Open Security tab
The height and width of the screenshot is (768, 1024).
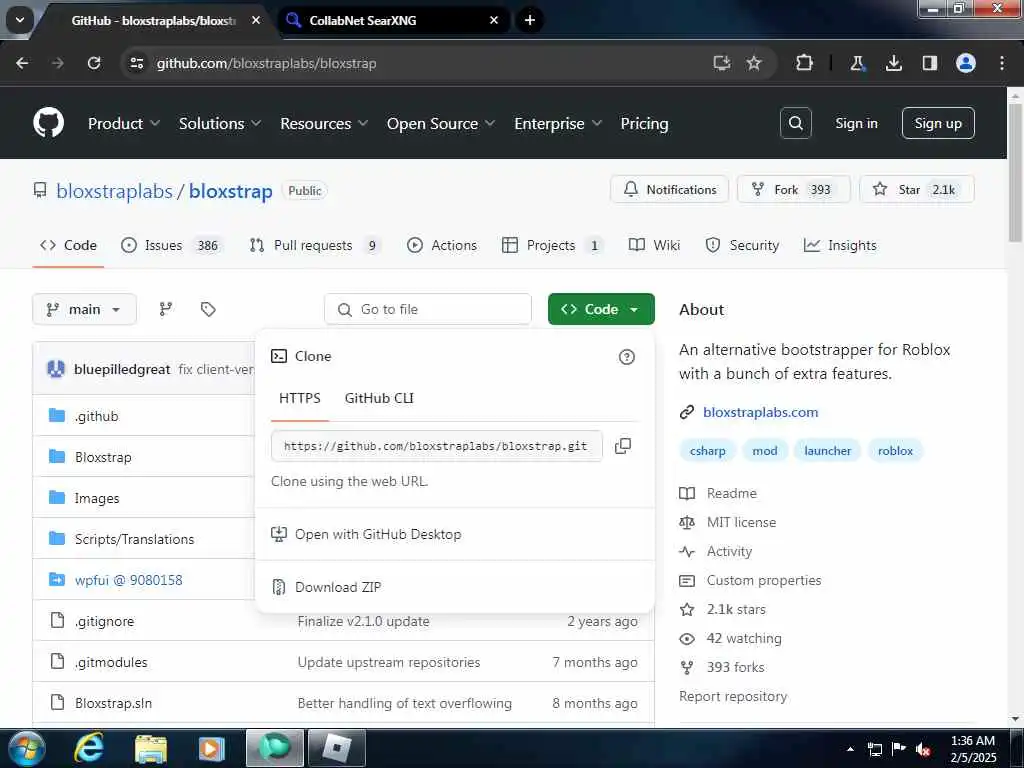coord(742,245)
